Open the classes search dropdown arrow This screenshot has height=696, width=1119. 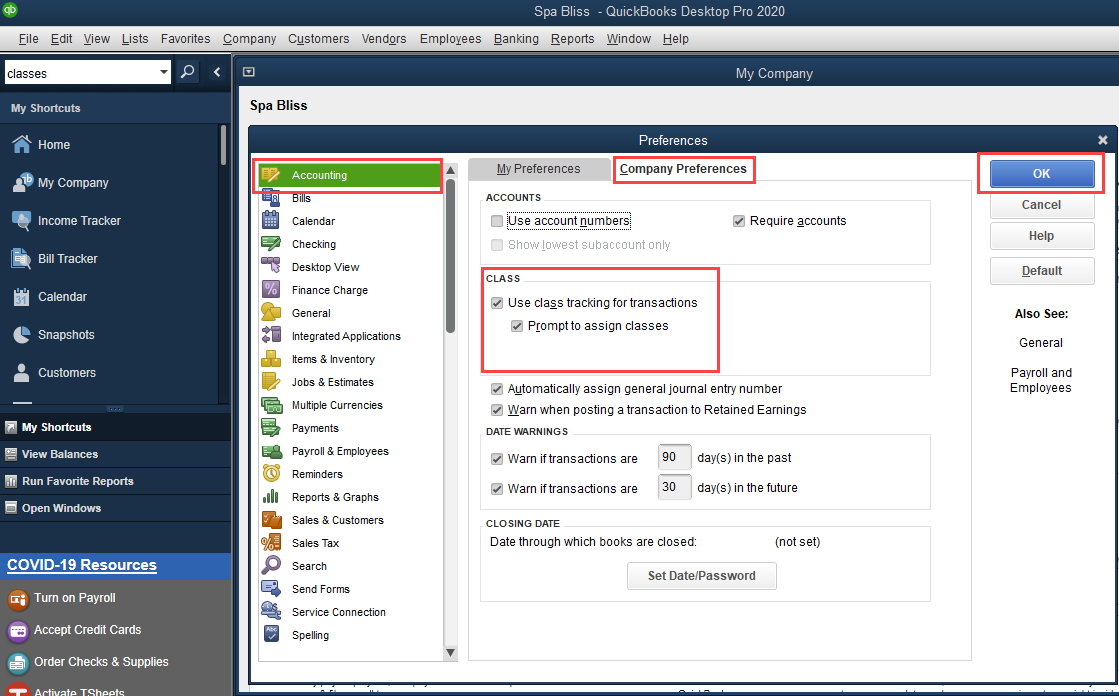[163, 72]
